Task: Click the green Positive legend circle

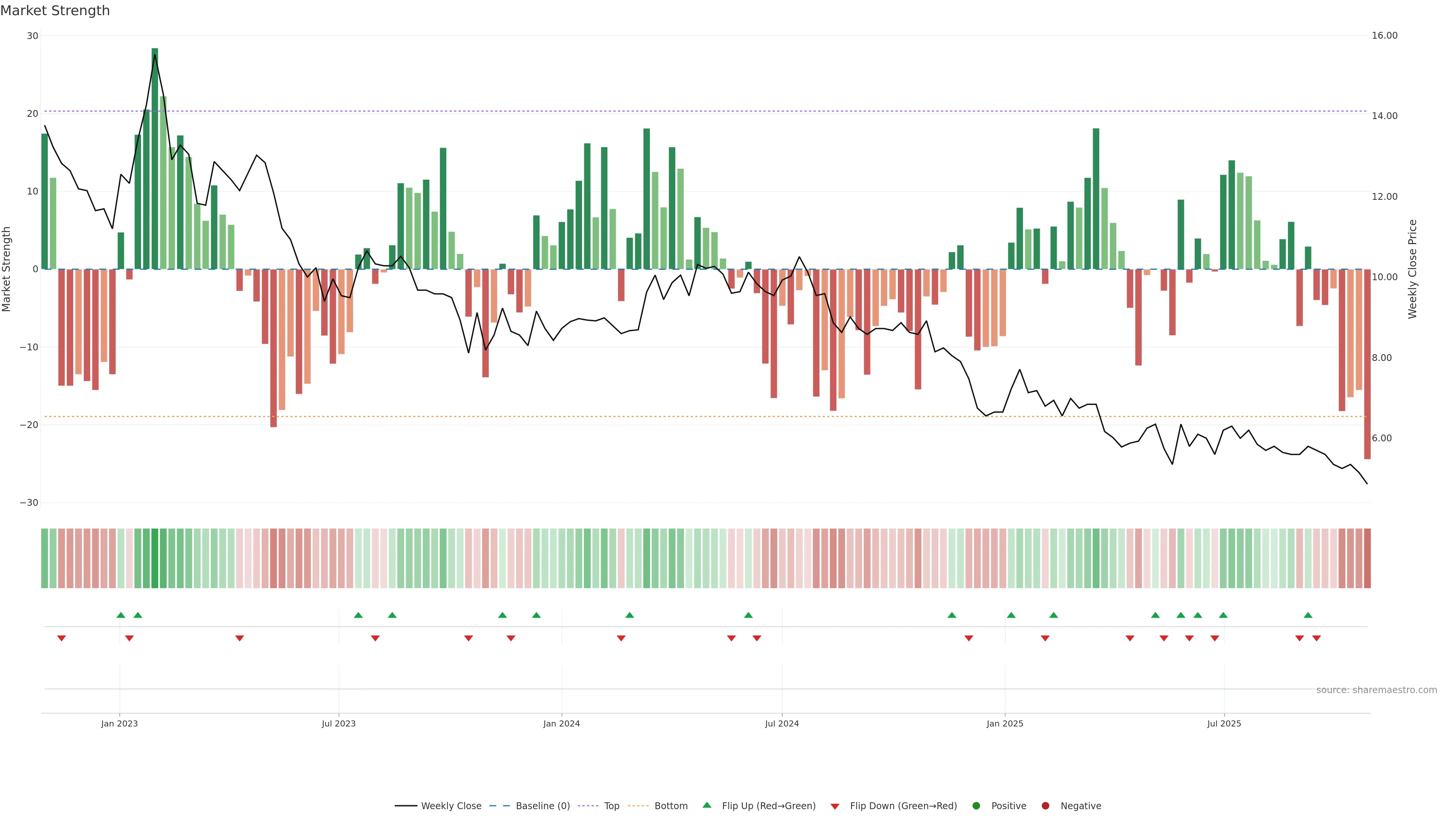Action: [976, 805]
